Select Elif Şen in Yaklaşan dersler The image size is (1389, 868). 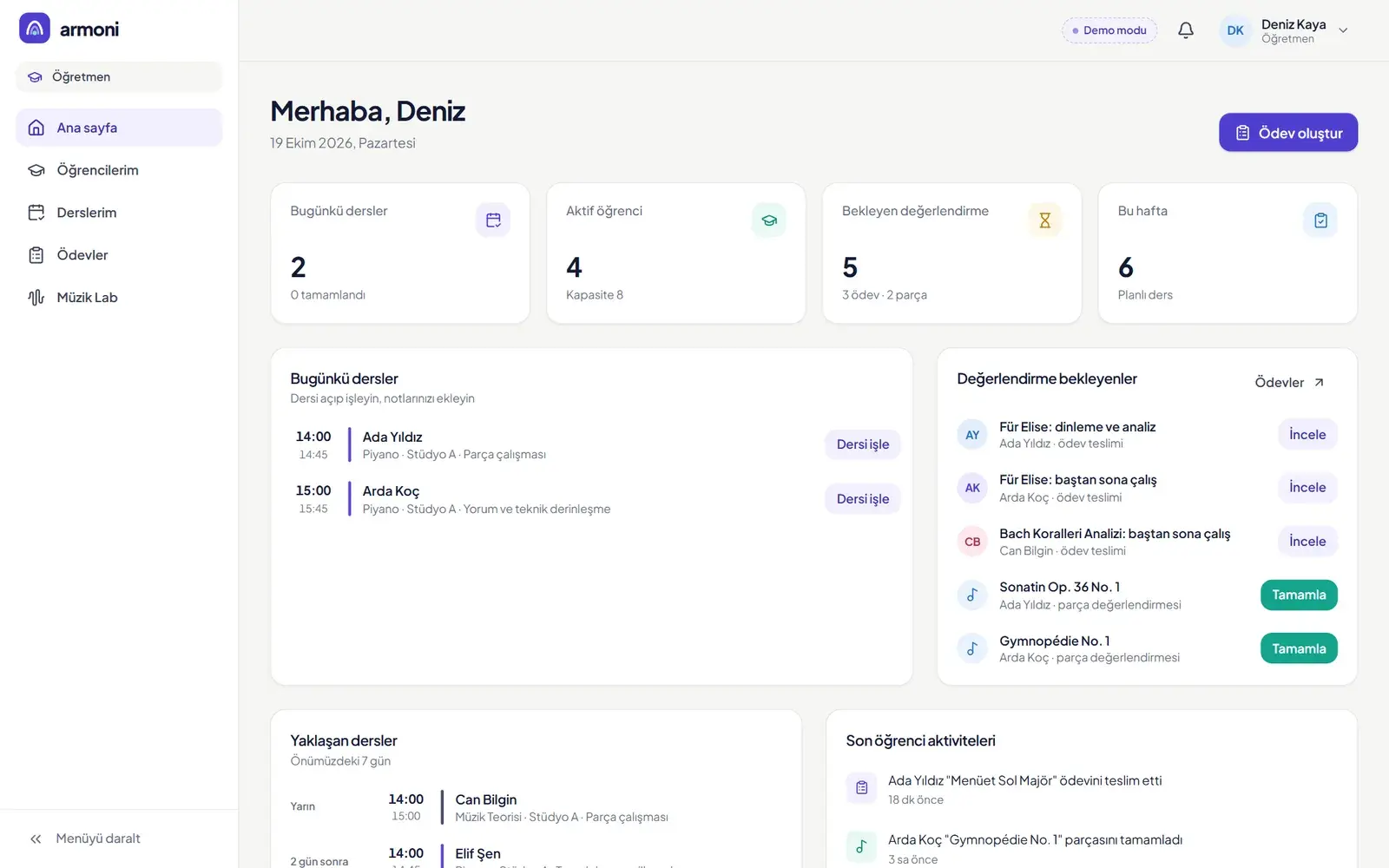click(477, 853)
